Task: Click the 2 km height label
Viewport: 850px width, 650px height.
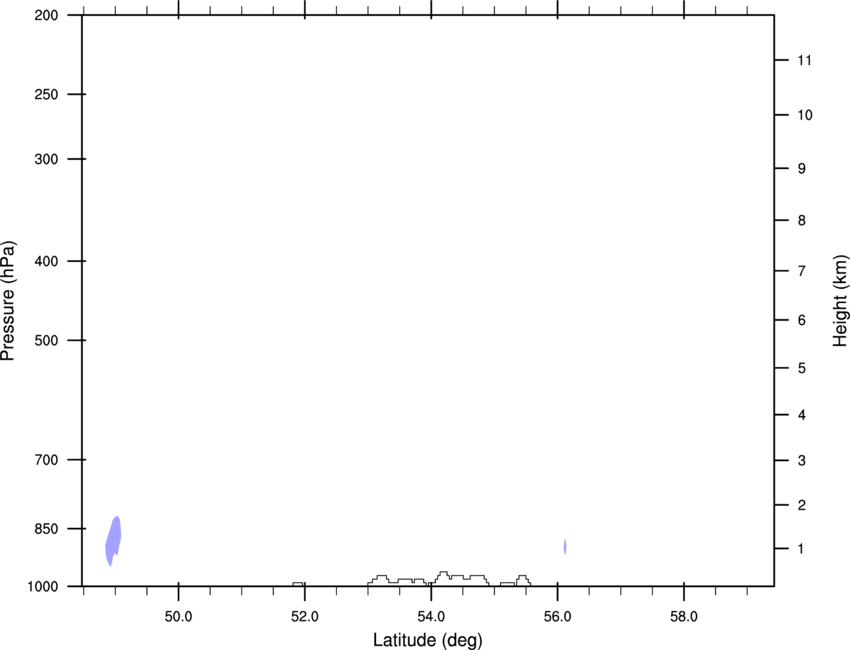Action: pyautogui.click(x=802, y=505)
